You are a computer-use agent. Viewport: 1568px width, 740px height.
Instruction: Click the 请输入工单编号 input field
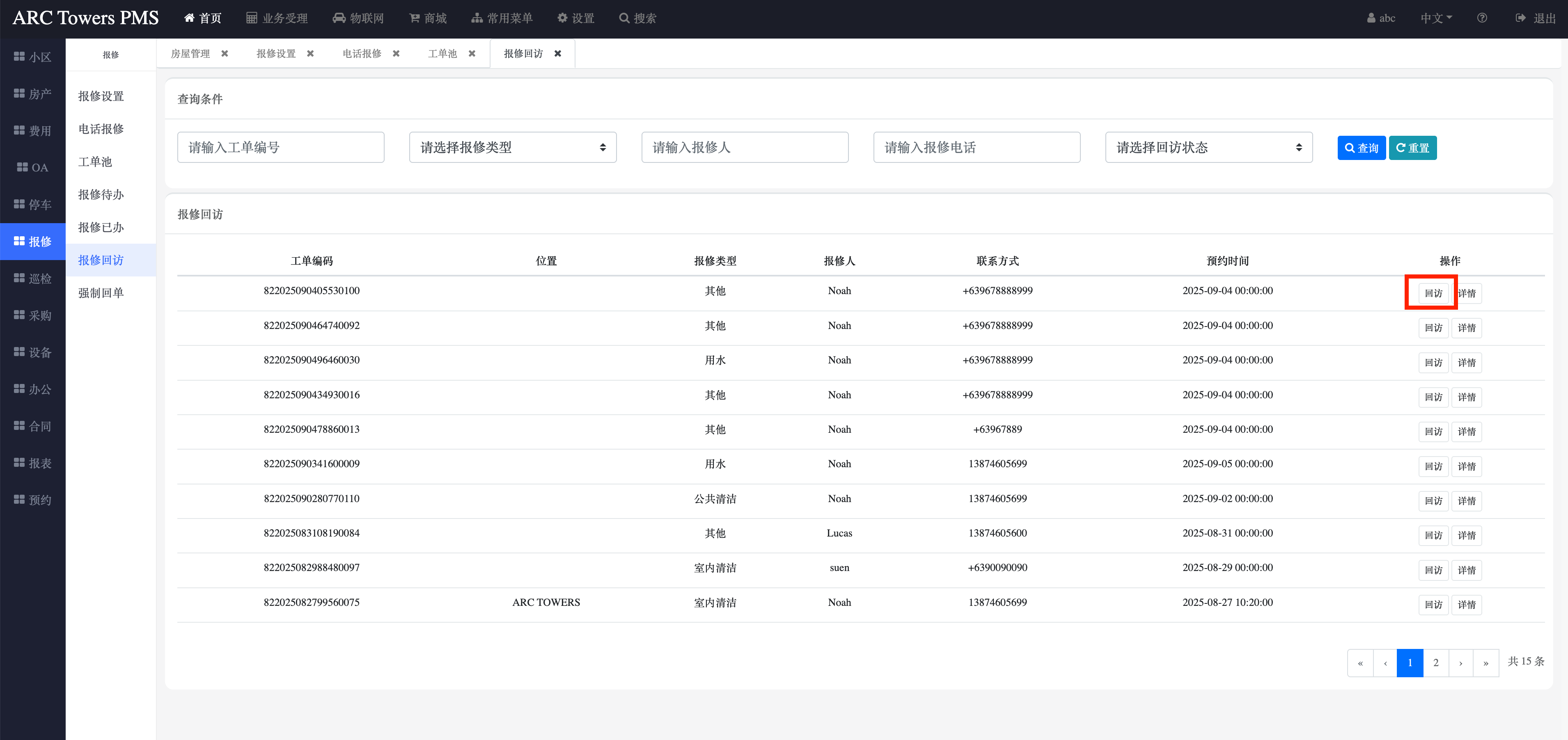(x=281, y=147)
